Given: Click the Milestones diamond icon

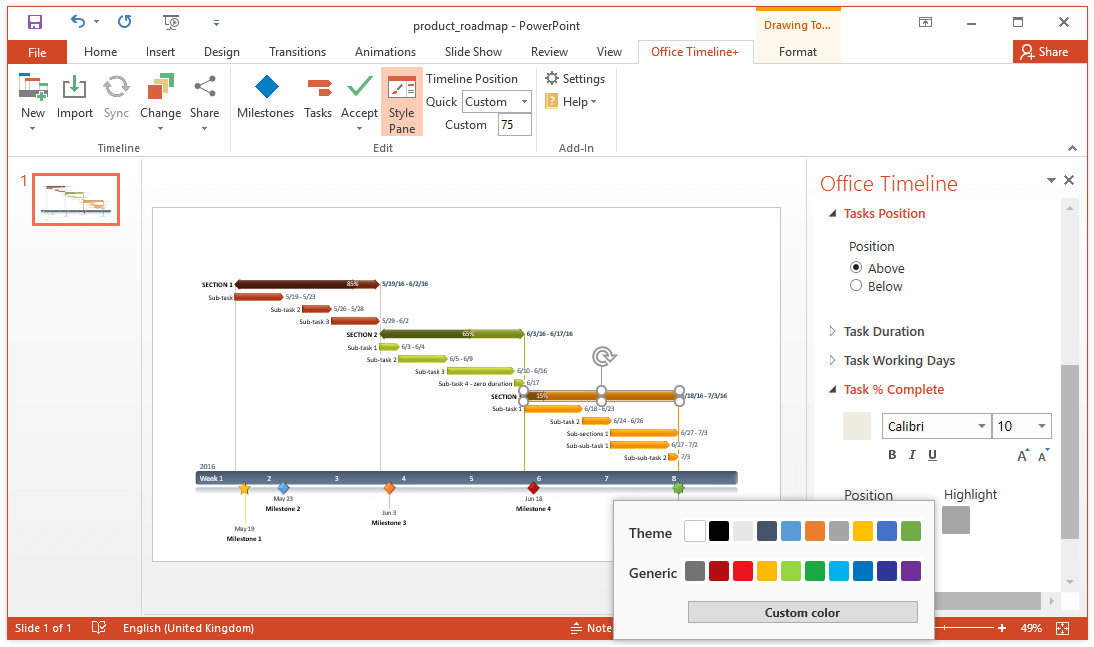Looking at the screenshot, I should (x=265, y=88).
